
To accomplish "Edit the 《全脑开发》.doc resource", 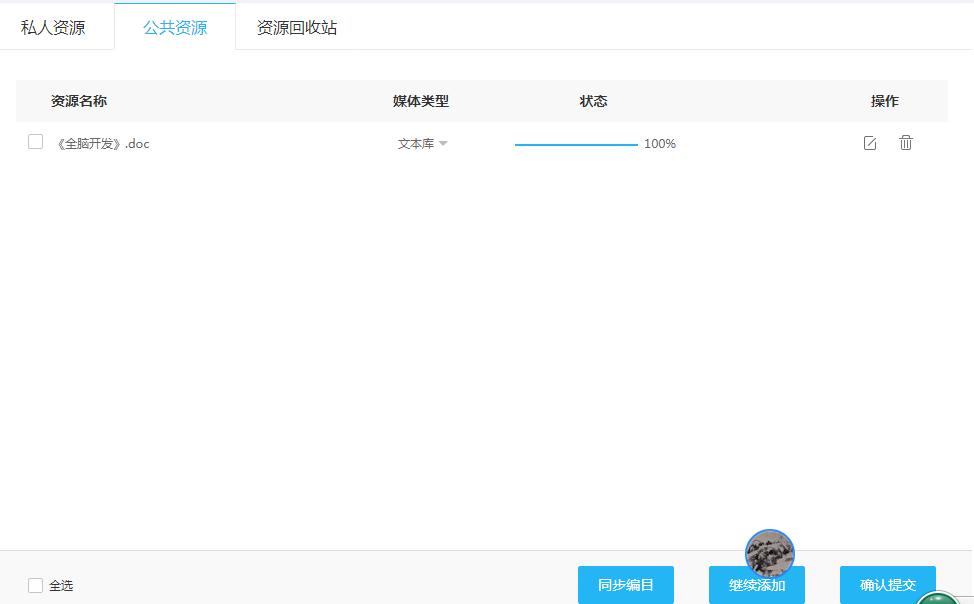I will 870,143.
